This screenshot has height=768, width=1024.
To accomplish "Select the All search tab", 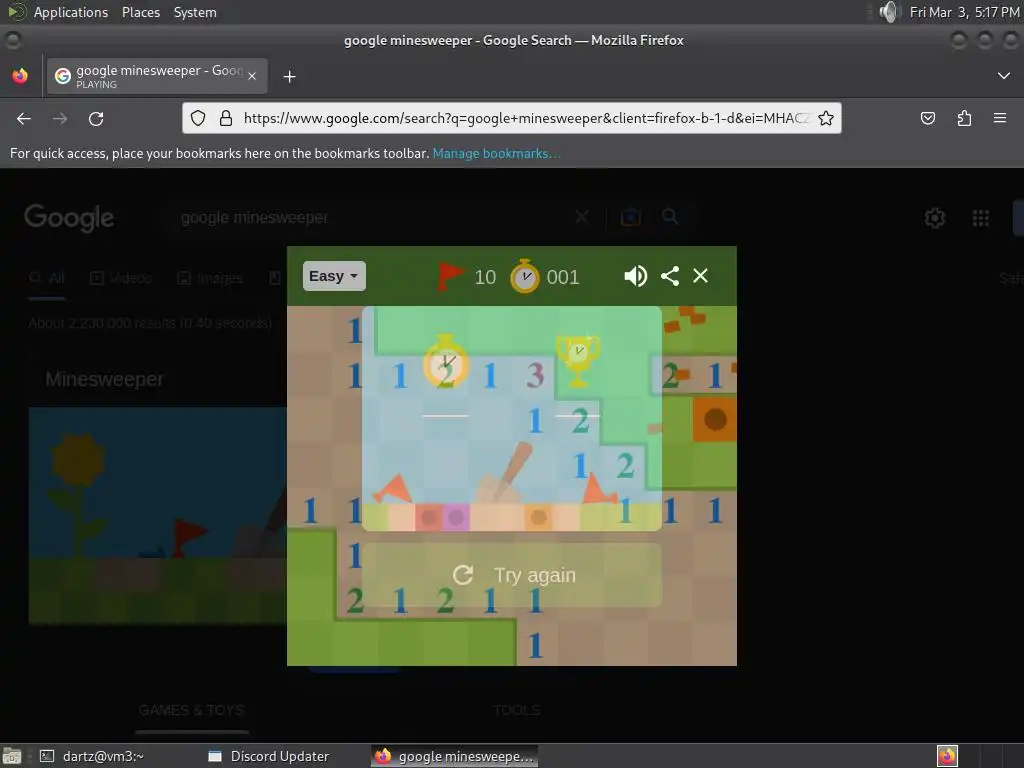I will [47, 278].
